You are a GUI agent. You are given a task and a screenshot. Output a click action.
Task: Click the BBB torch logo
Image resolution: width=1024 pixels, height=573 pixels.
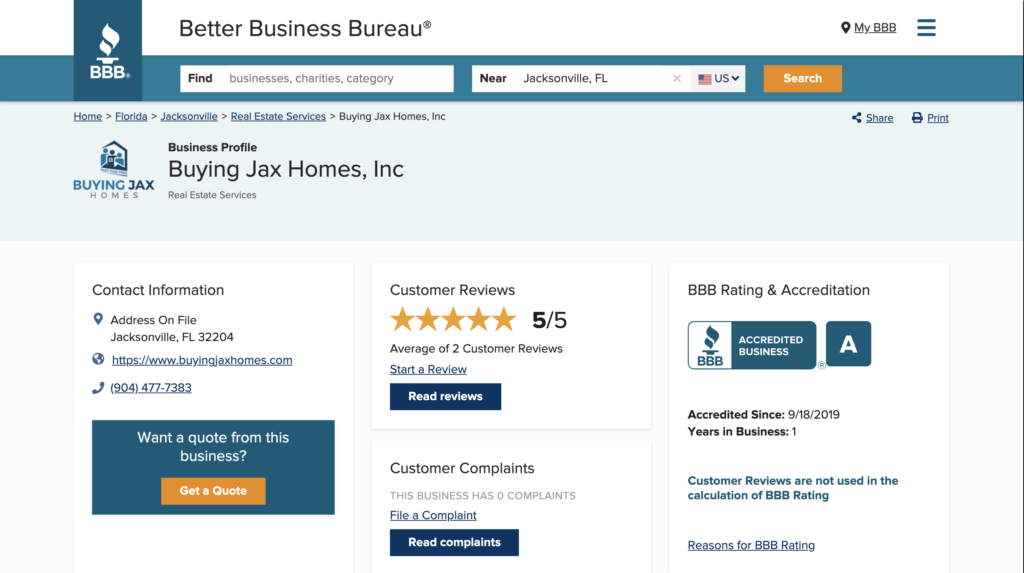click(x=108, y=51)
